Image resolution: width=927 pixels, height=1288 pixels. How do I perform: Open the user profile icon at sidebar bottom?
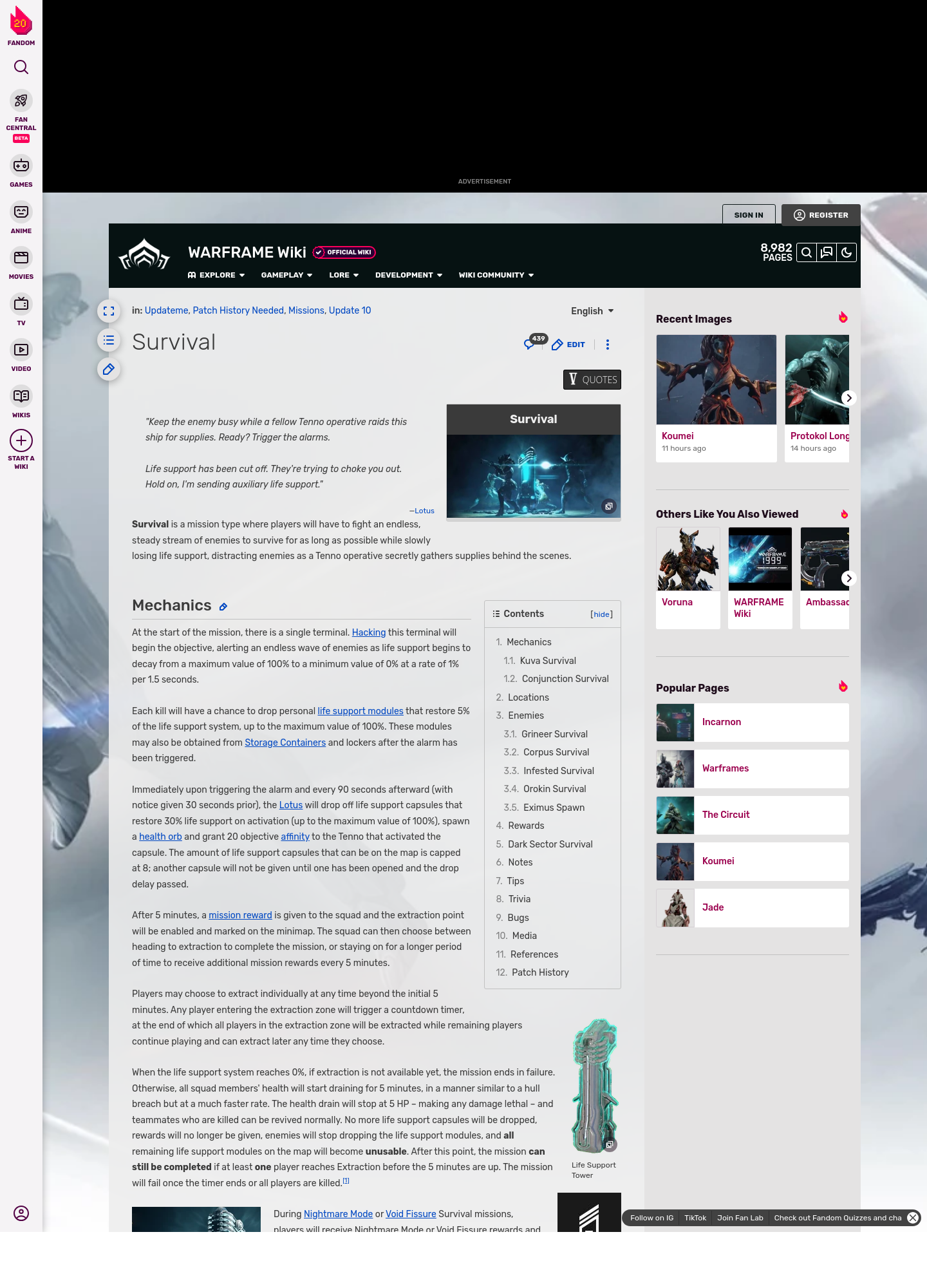point(21,1213)
